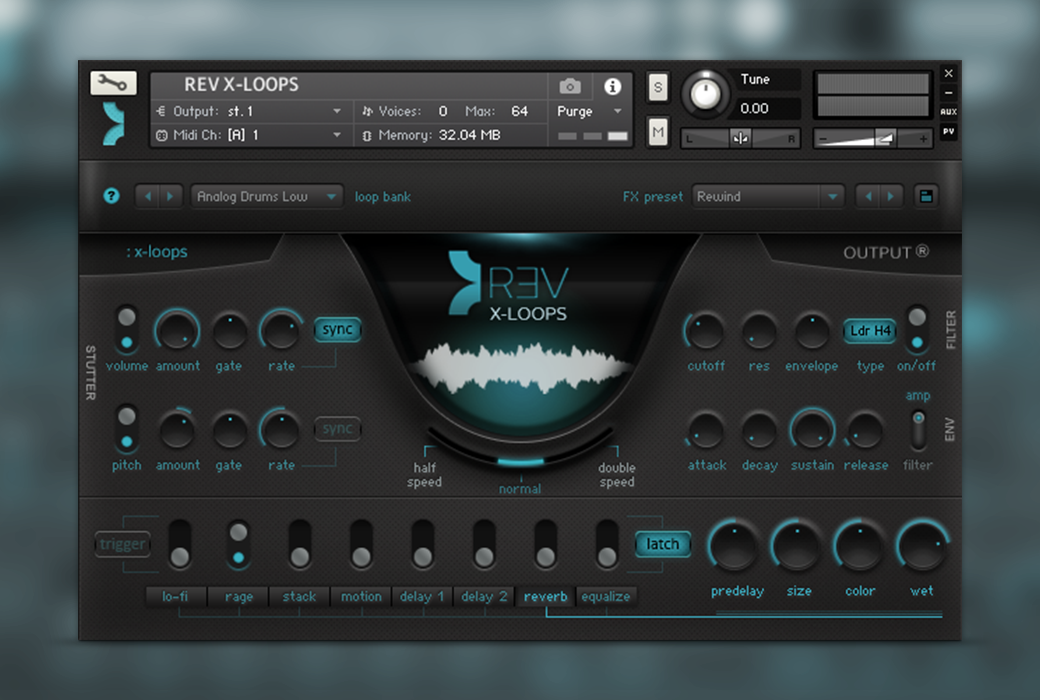Open the Midi Ch dropdown
This screenshot has width=1040, height=700.
[249, 135]
